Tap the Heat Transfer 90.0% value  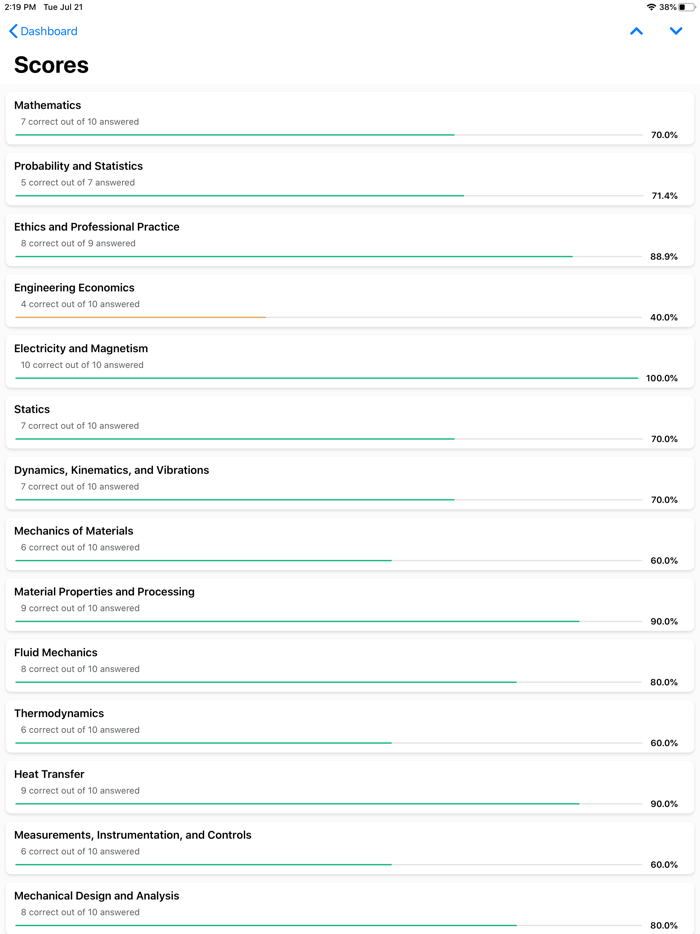(x=664, y=804)
